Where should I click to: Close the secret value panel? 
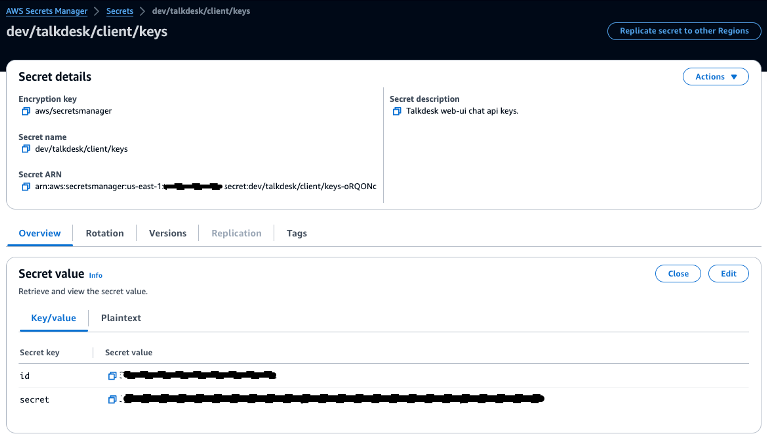click(x=678, y=274)
